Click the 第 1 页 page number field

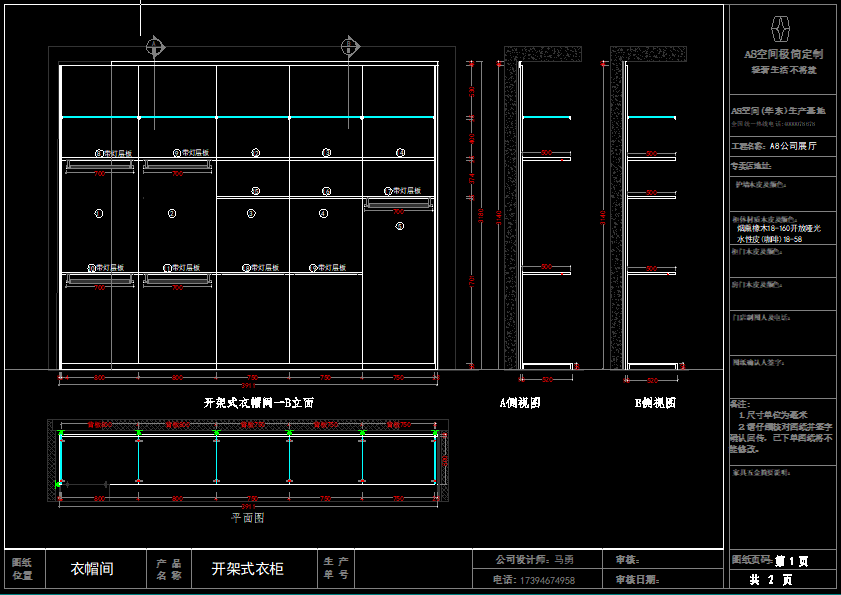tap(783, 561)
